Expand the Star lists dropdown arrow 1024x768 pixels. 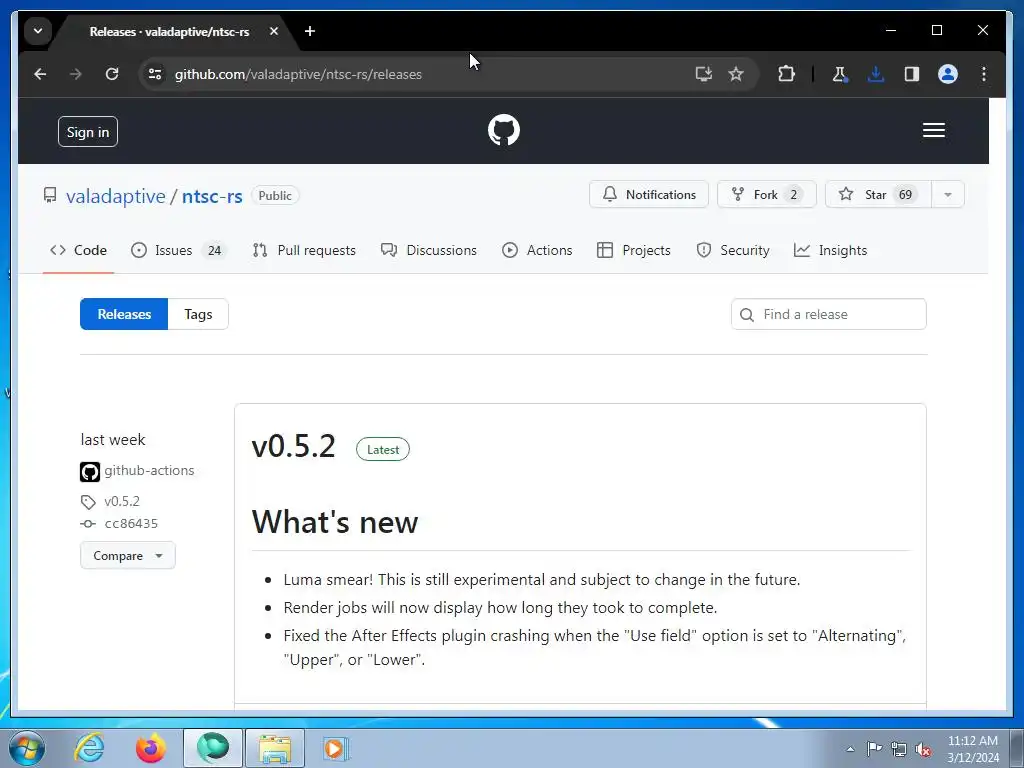[x=948, y=195]
